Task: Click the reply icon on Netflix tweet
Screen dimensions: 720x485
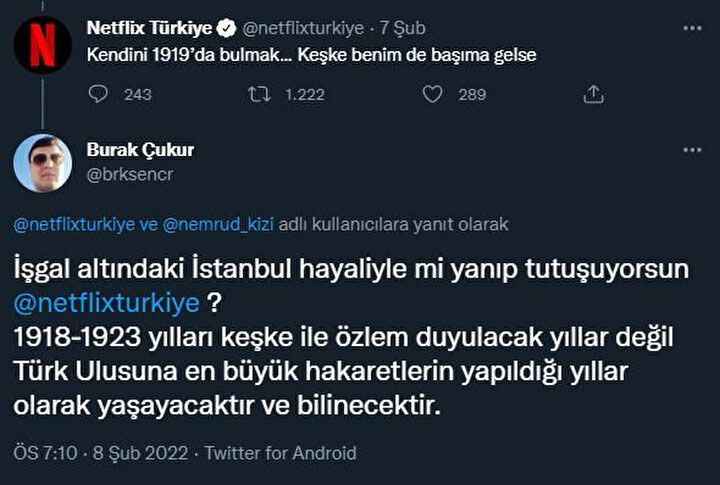Action: click(x=98, y=94)
